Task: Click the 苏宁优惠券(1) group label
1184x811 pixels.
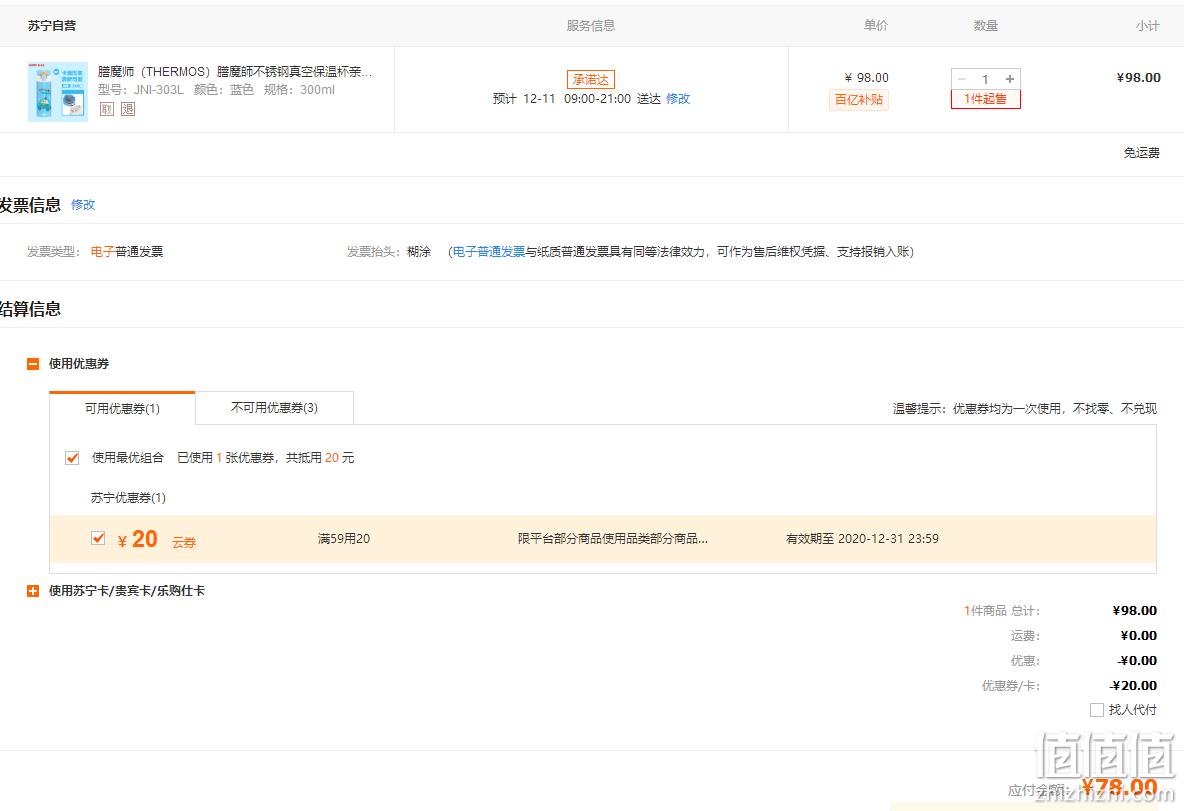Action: 128,498
